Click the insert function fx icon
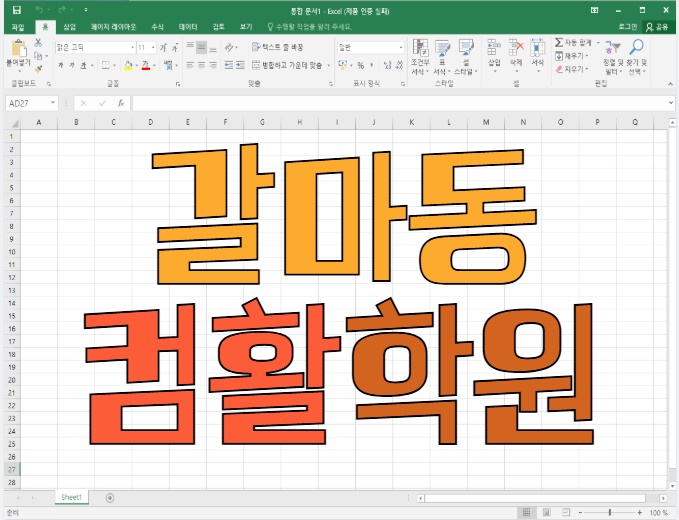 [x=121, y=103]
